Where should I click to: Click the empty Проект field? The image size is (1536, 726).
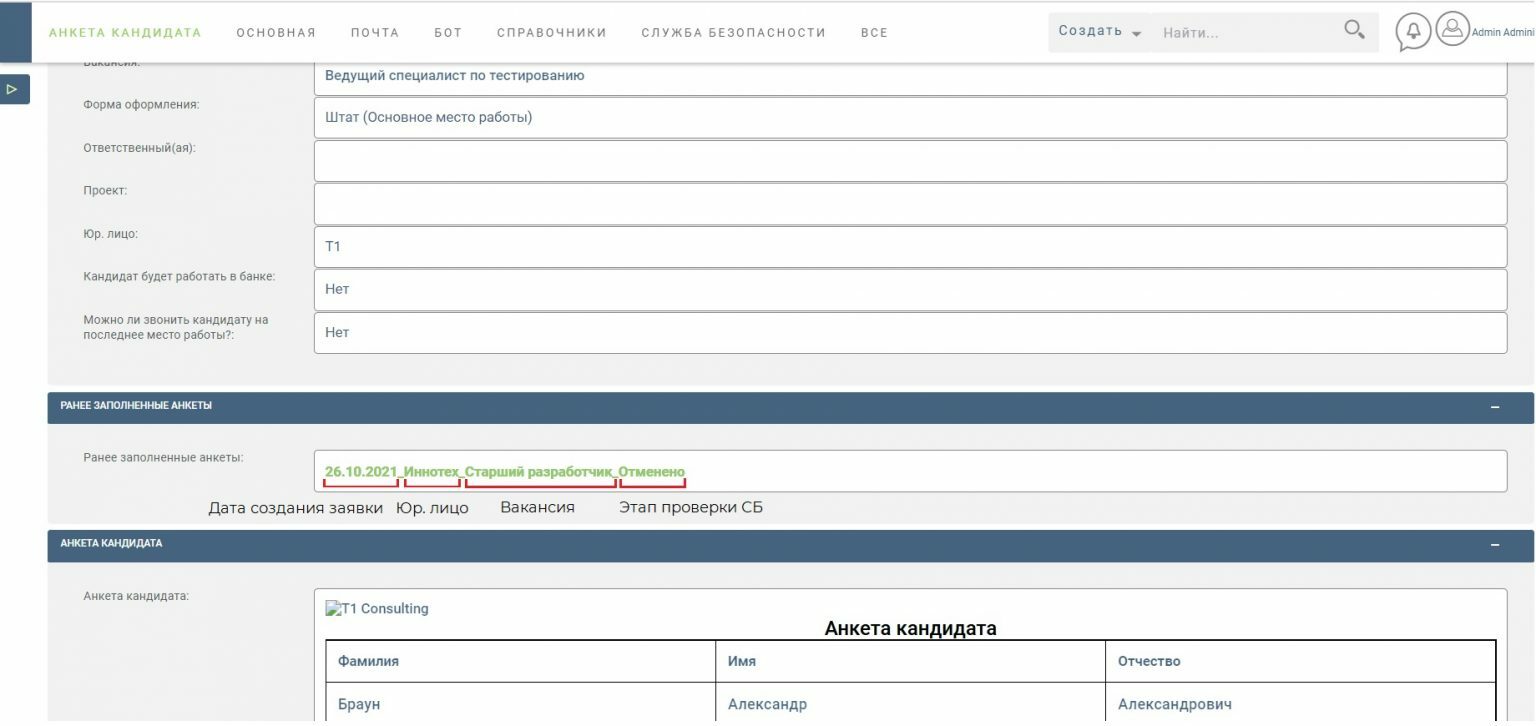click(x=910, y=204)
